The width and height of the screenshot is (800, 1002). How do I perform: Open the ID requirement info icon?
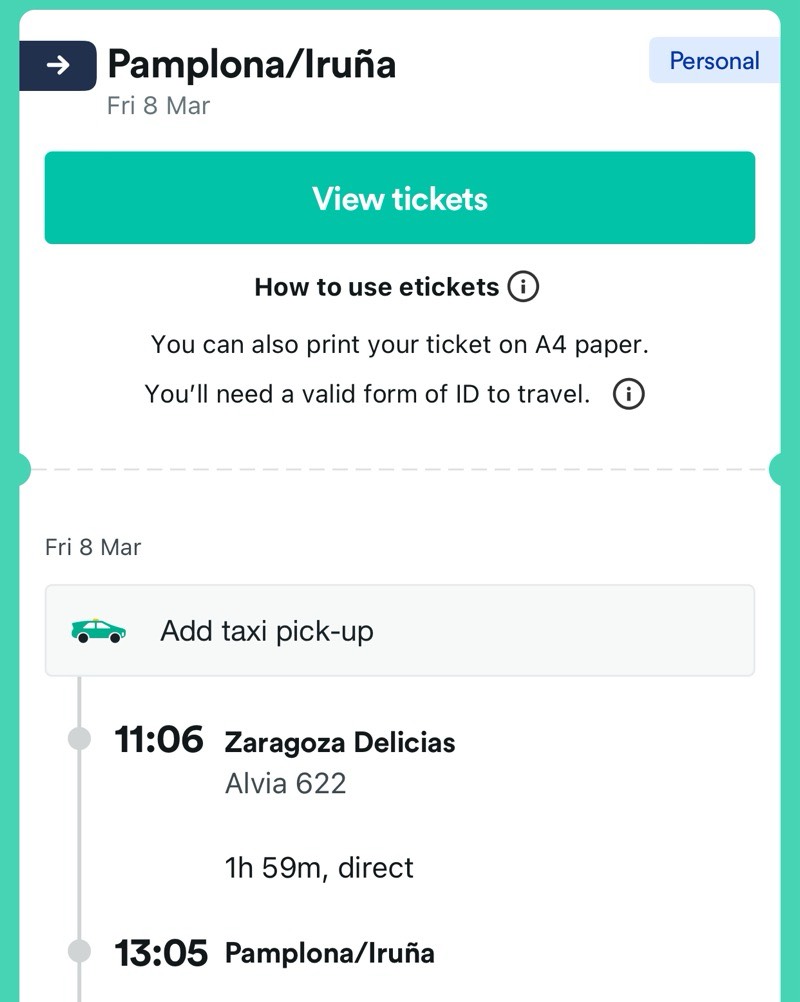coord(629,394)
